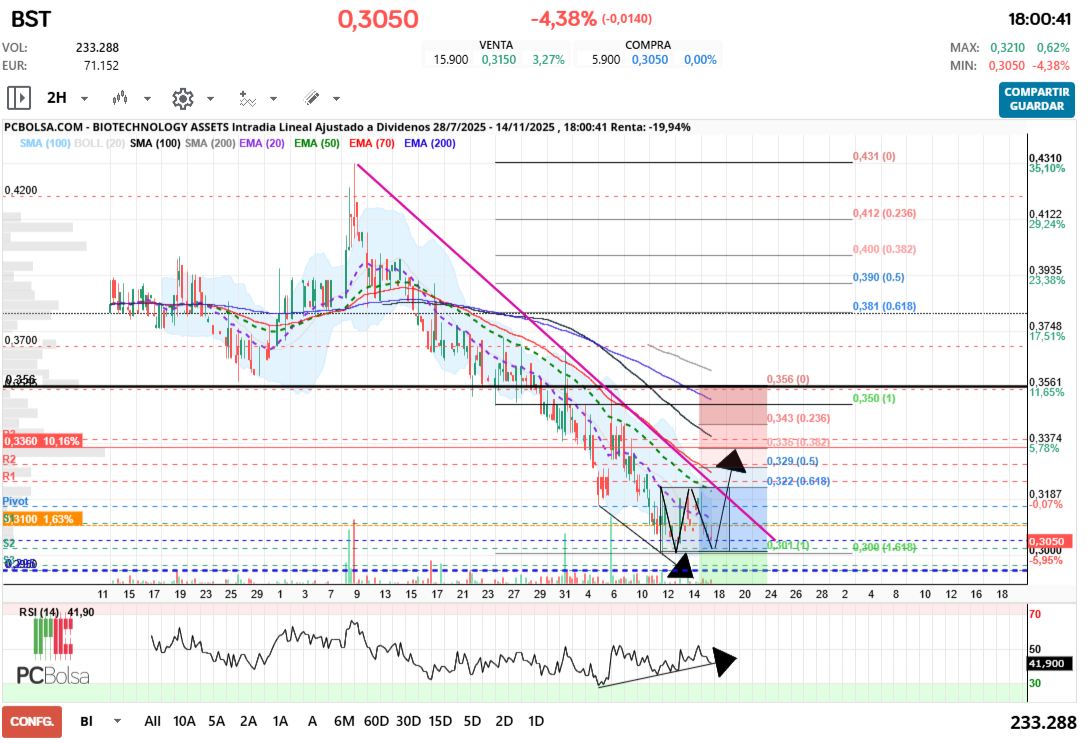Image resolution: width=1090 pixels, height=743 pixels.
Task: Click the VENTA price quote
Action: pyautogui.click(x=495, y=52)
